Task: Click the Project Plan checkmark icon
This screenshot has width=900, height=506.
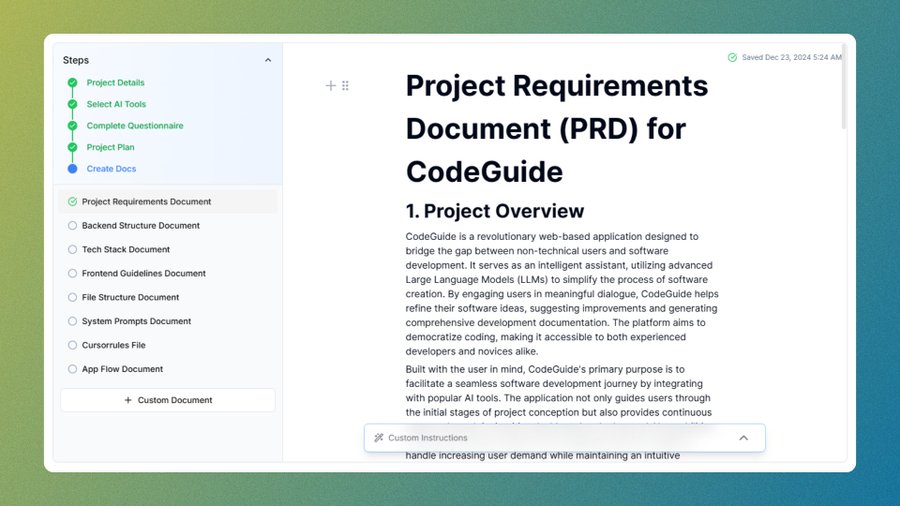Action: tap(72, 147)
